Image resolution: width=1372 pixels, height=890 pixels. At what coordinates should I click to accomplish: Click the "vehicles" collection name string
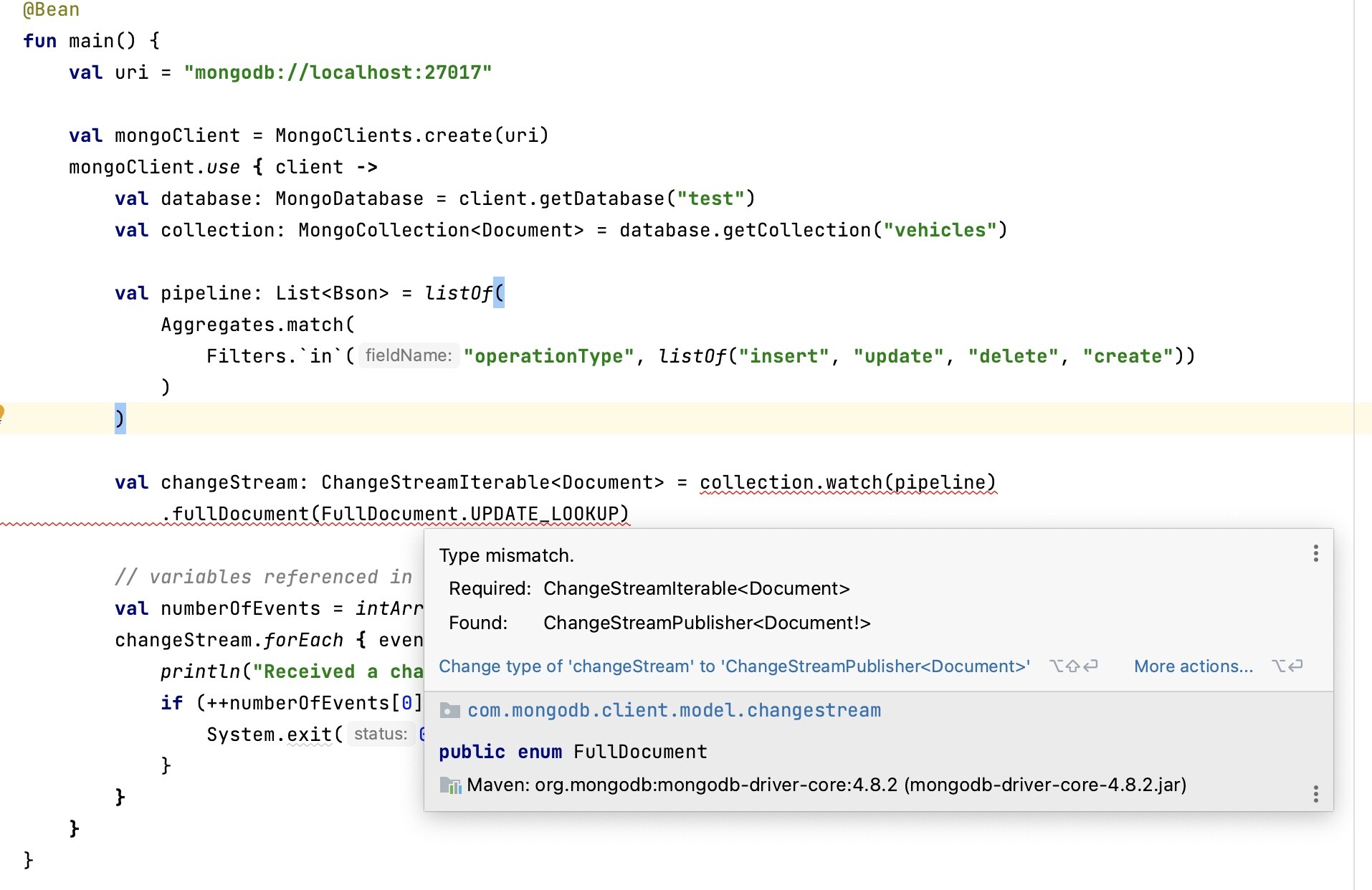point(940,230)
